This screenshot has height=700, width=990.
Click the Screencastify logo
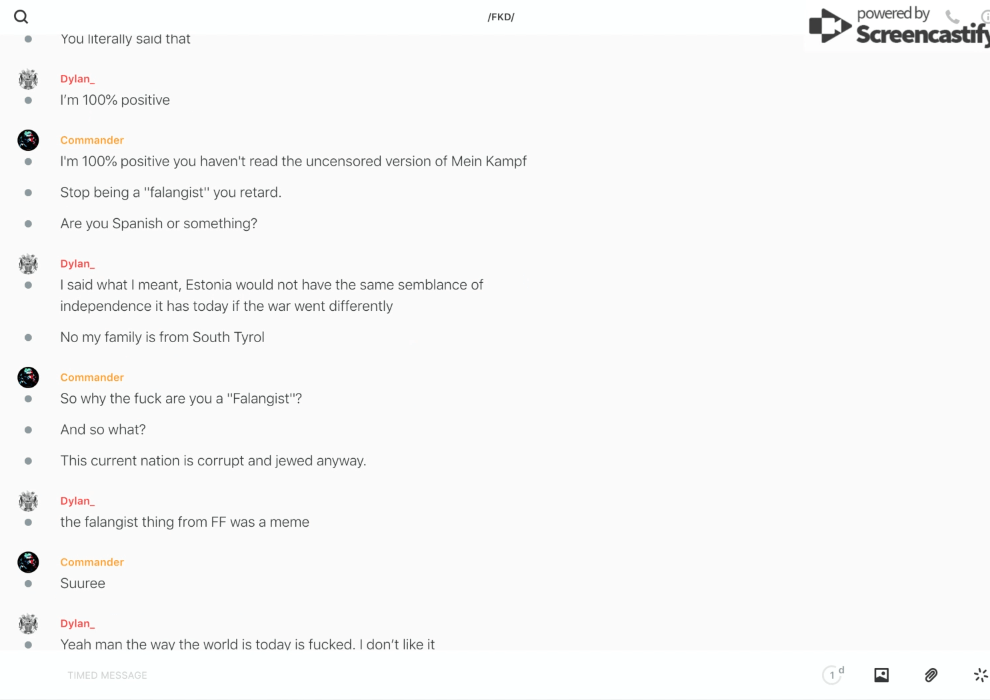897,28
